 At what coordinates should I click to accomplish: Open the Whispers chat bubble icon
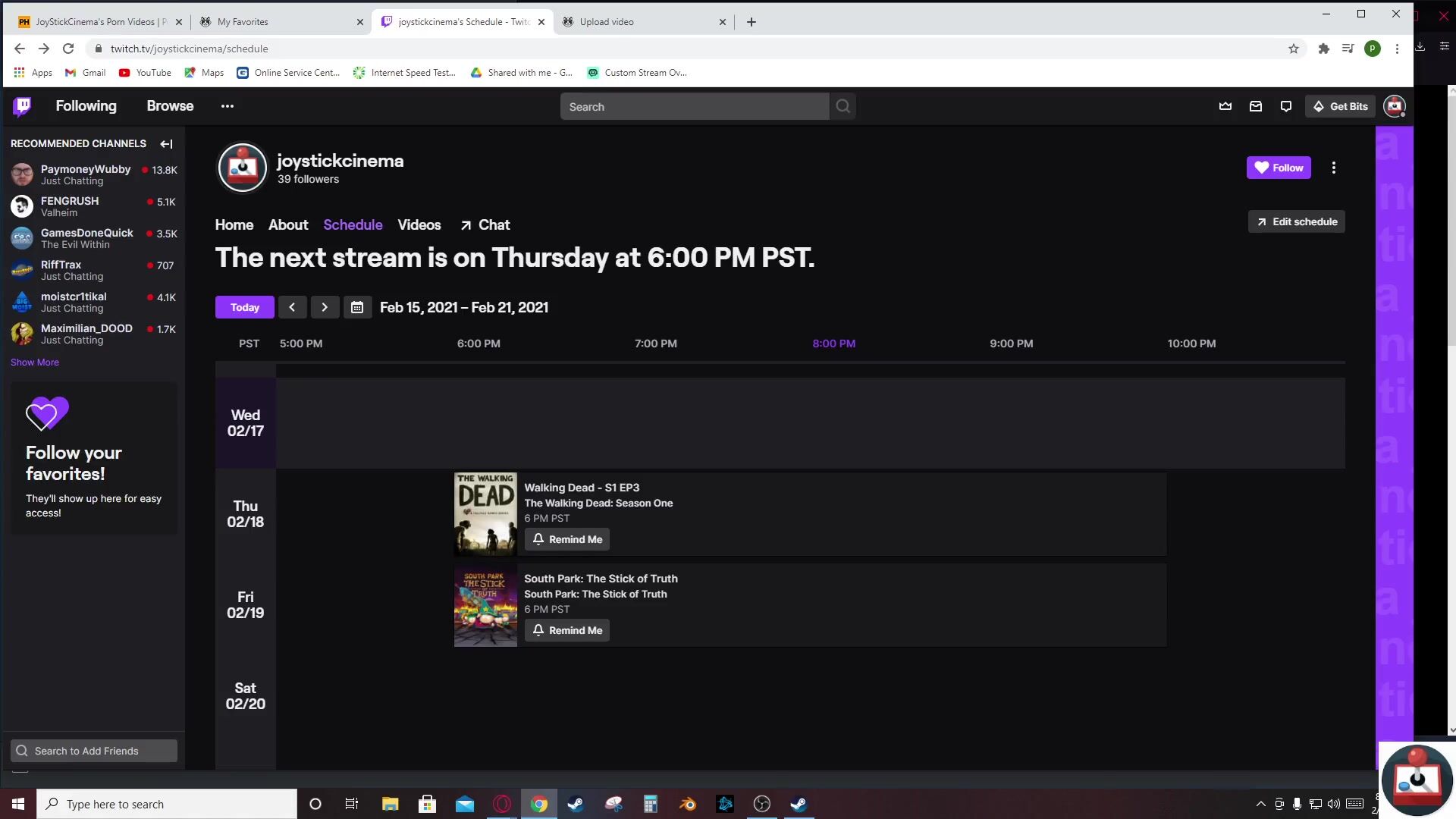(1285, 106)
